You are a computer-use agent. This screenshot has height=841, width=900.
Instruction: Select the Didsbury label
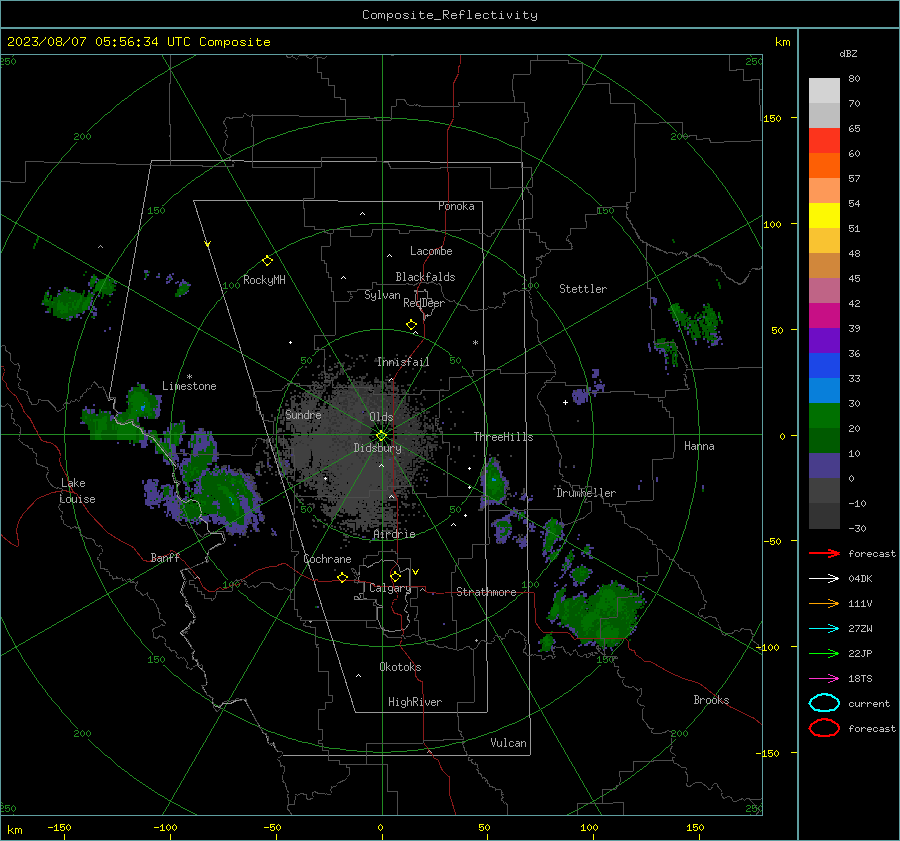point(377,448)
